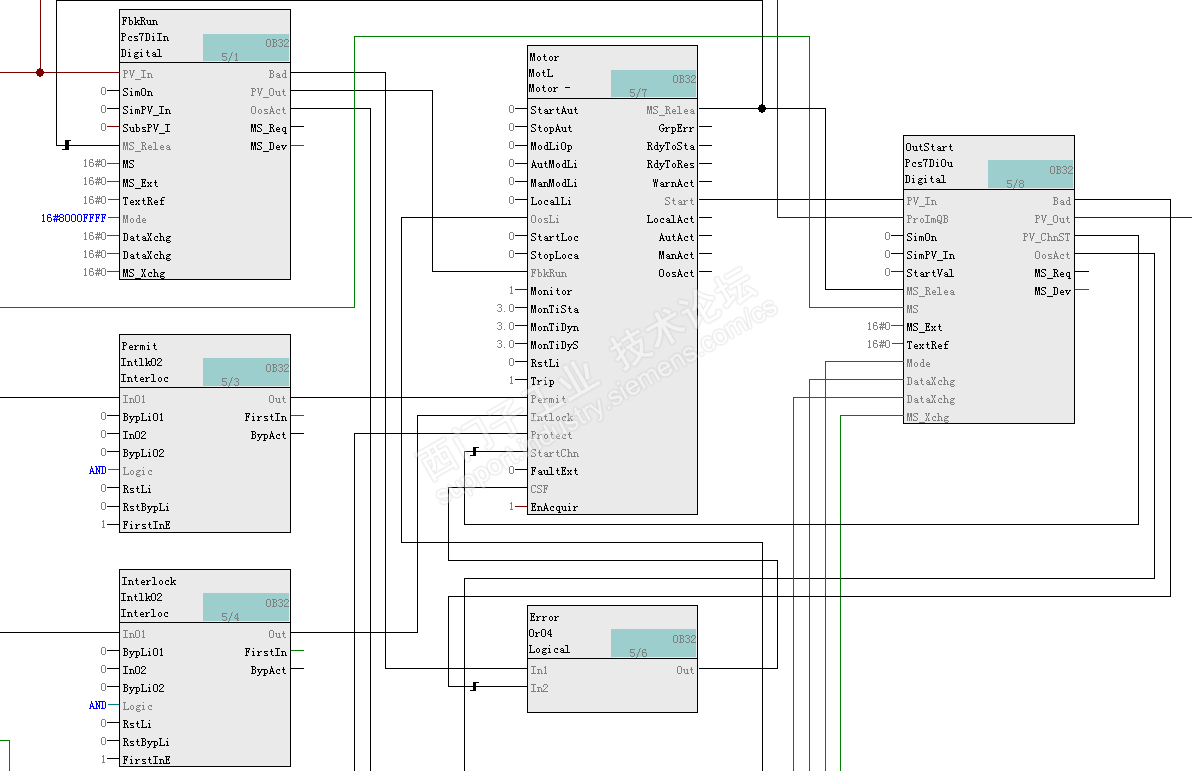Select EnAcquir input on Motor block

[x=554, y=507]
